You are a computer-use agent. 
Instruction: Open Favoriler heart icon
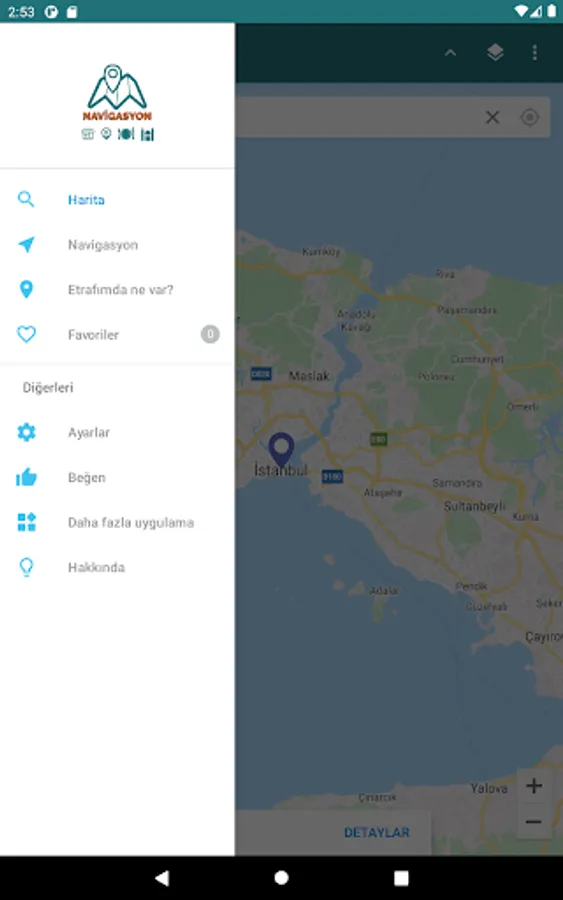(x=26, y=334)
